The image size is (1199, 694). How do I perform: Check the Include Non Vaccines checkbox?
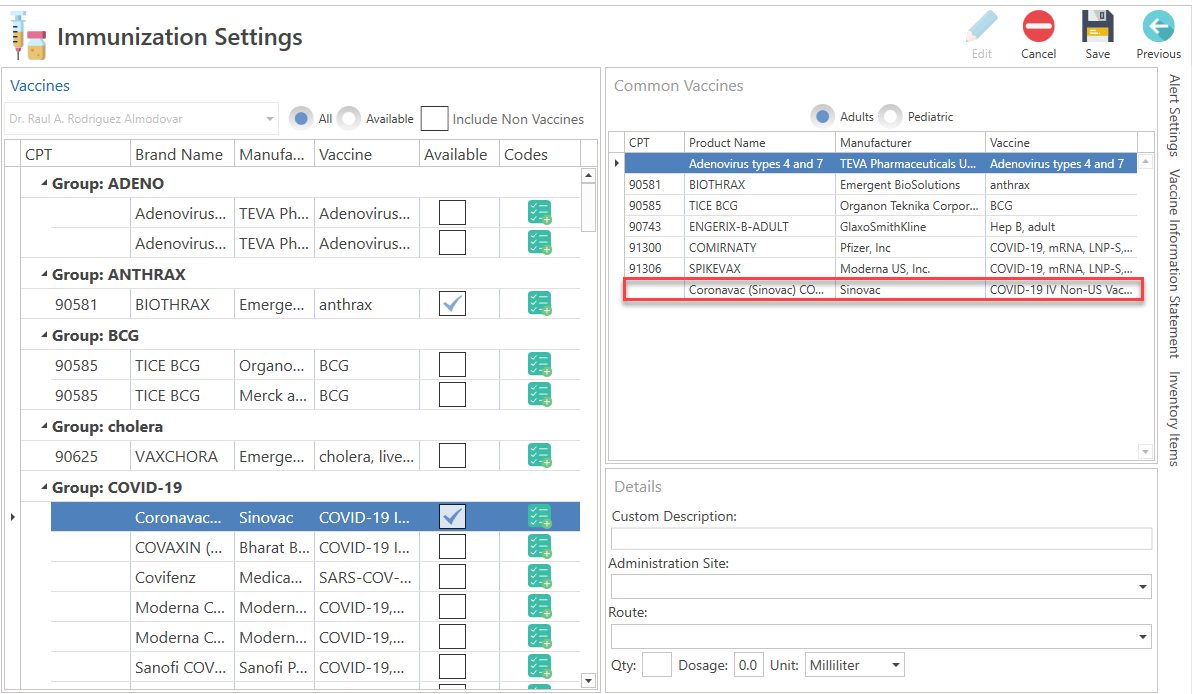(x=434, y=118)
